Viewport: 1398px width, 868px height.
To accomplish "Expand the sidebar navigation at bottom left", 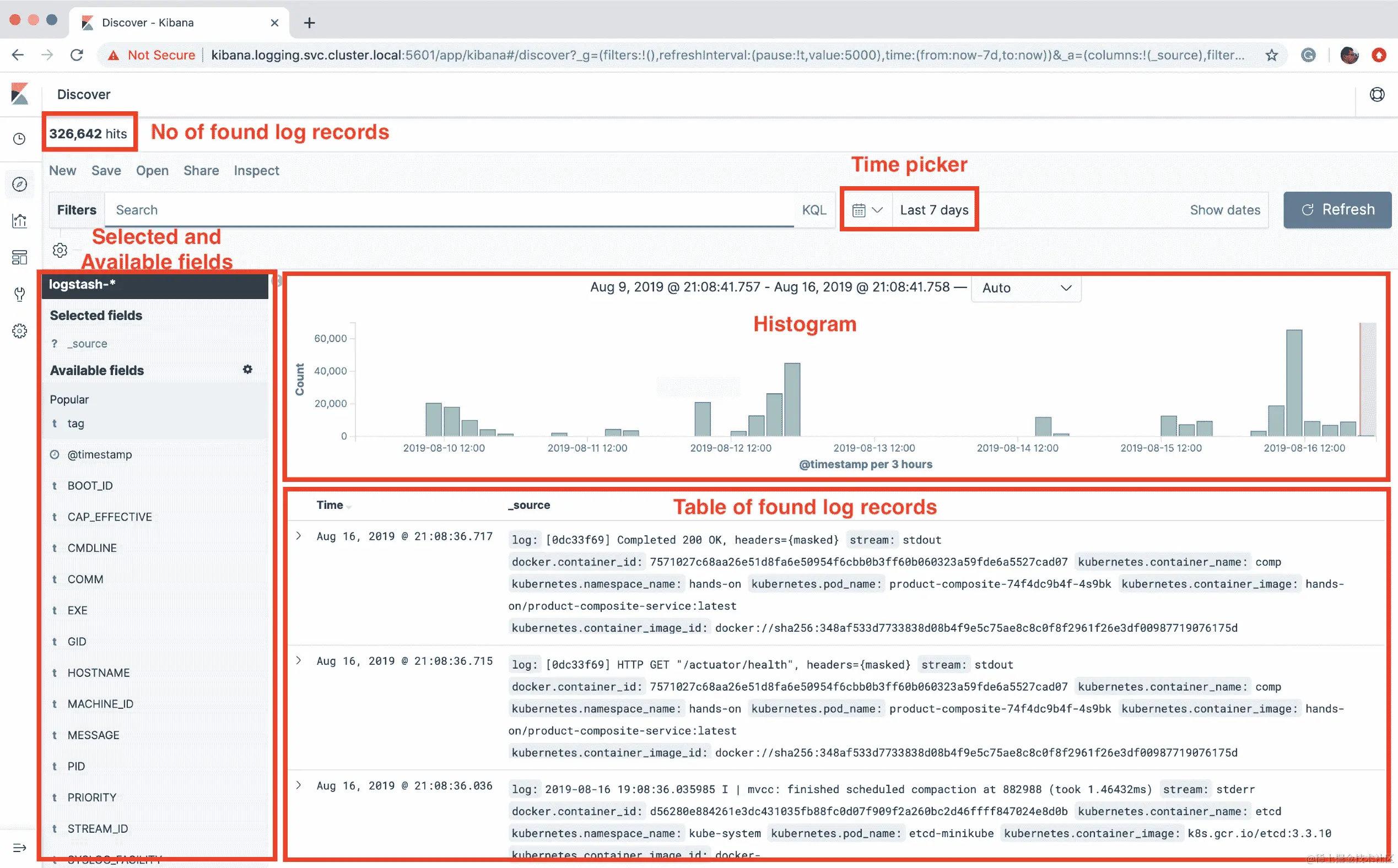I will (19, 847).
